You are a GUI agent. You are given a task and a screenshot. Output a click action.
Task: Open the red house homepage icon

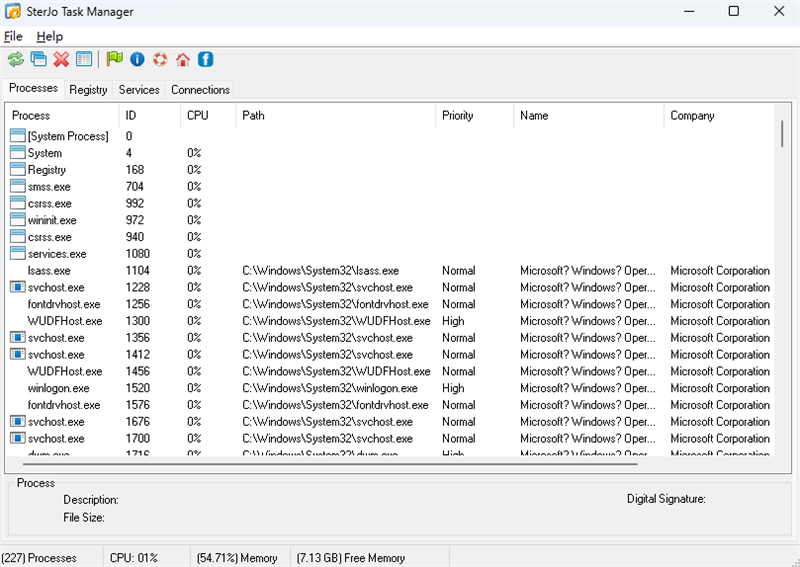pos(183,60)
